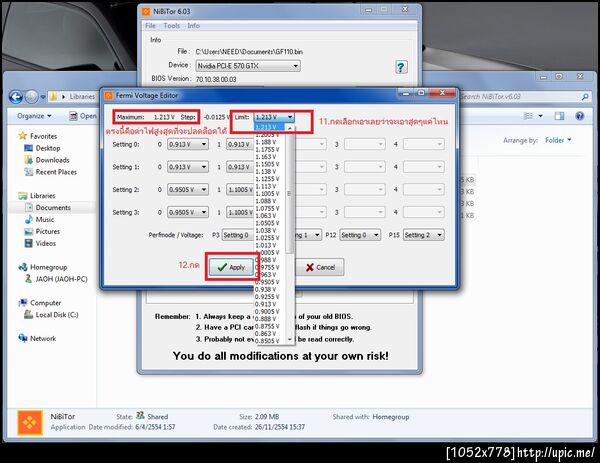Image resolution: width=600 pixels, height=463 pixels.
Task: Click the limit list scroll down arrow
Action: [290, 339]
